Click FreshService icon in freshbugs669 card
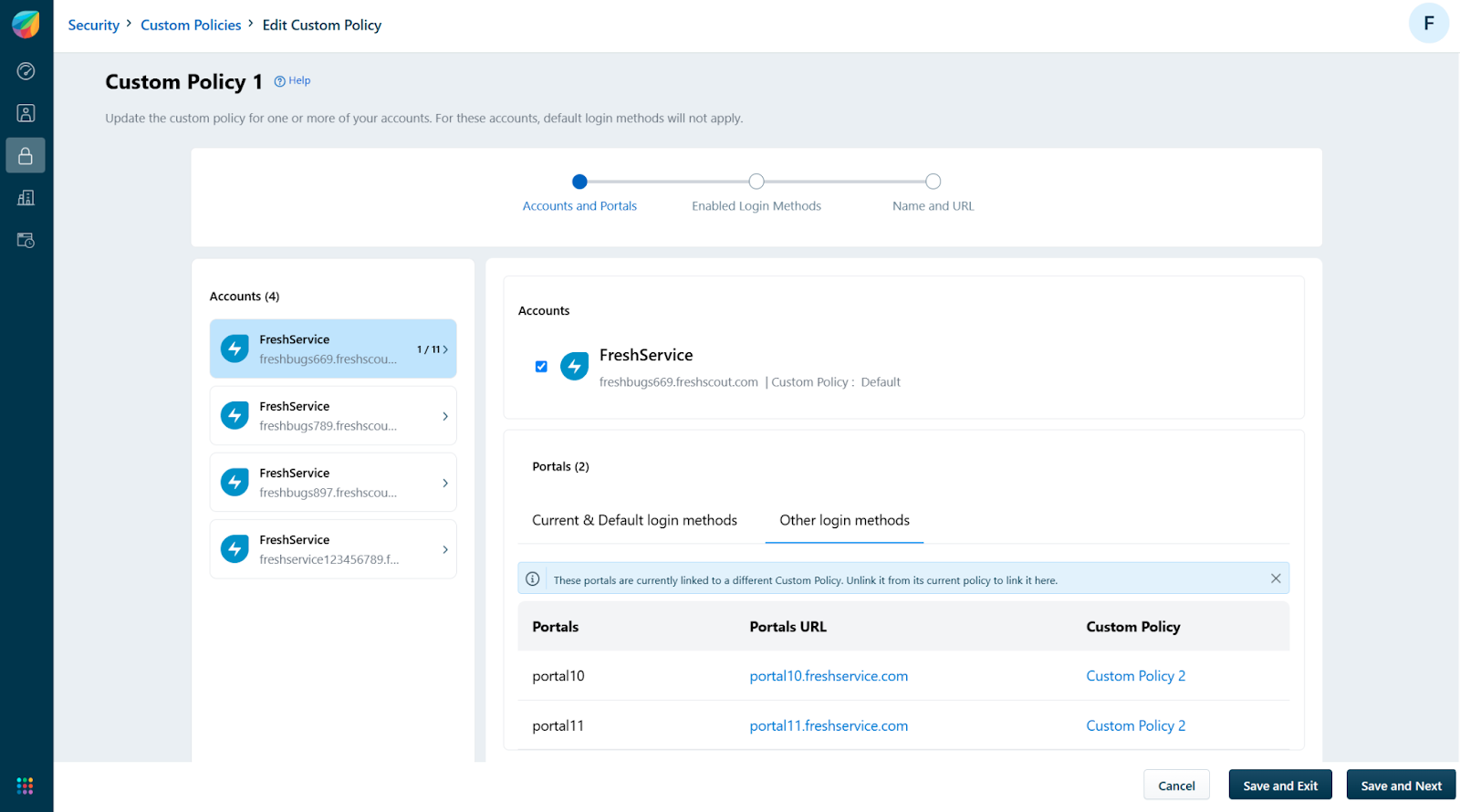The image size is (1460, 812). pyautogui.click(x=235, y=349)
